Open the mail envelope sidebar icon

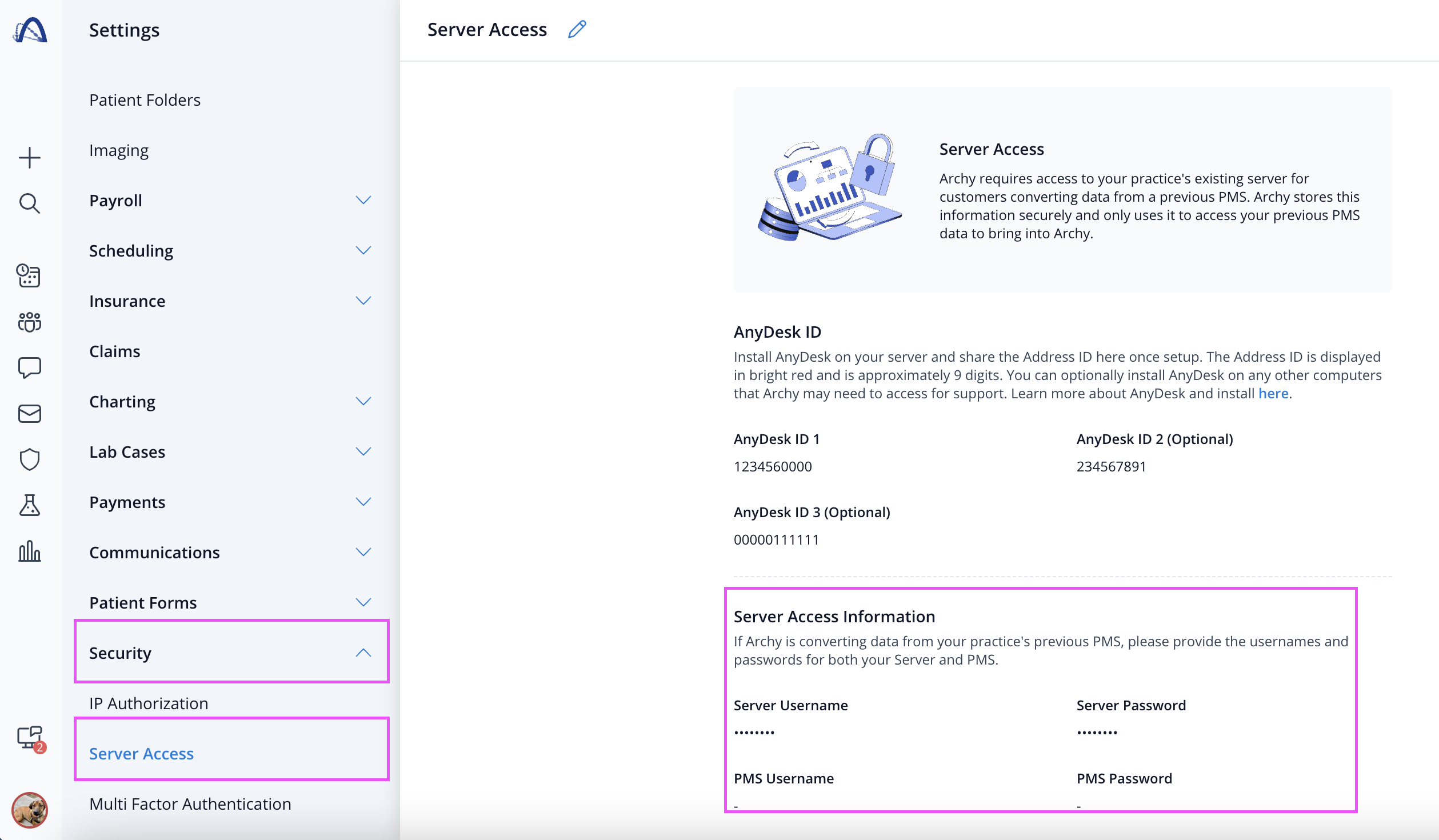(x=30, y=413)
